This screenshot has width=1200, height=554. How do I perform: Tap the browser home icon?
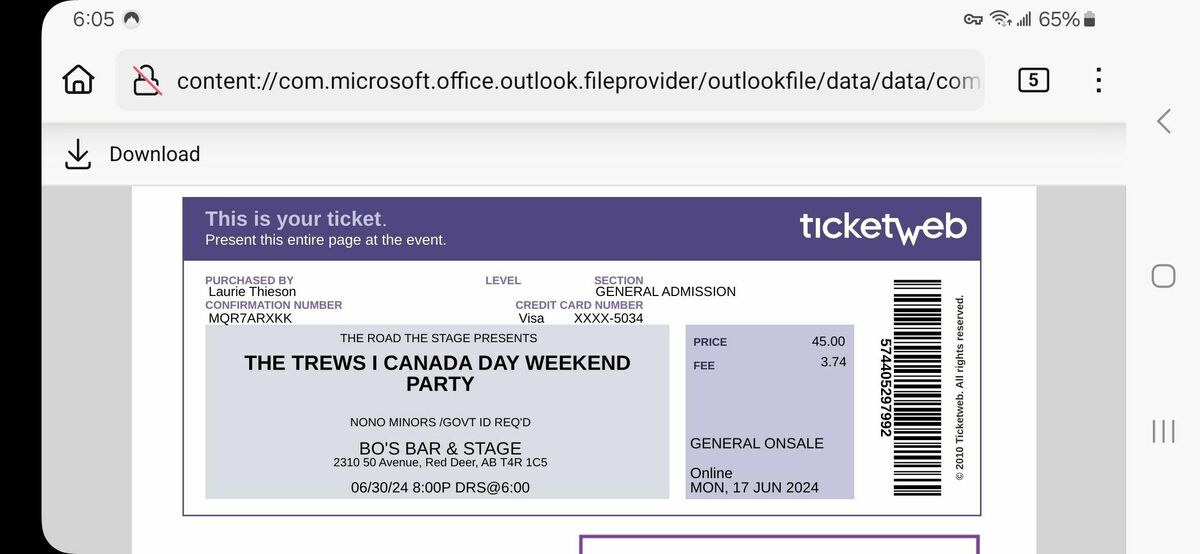tap(78, 80)
